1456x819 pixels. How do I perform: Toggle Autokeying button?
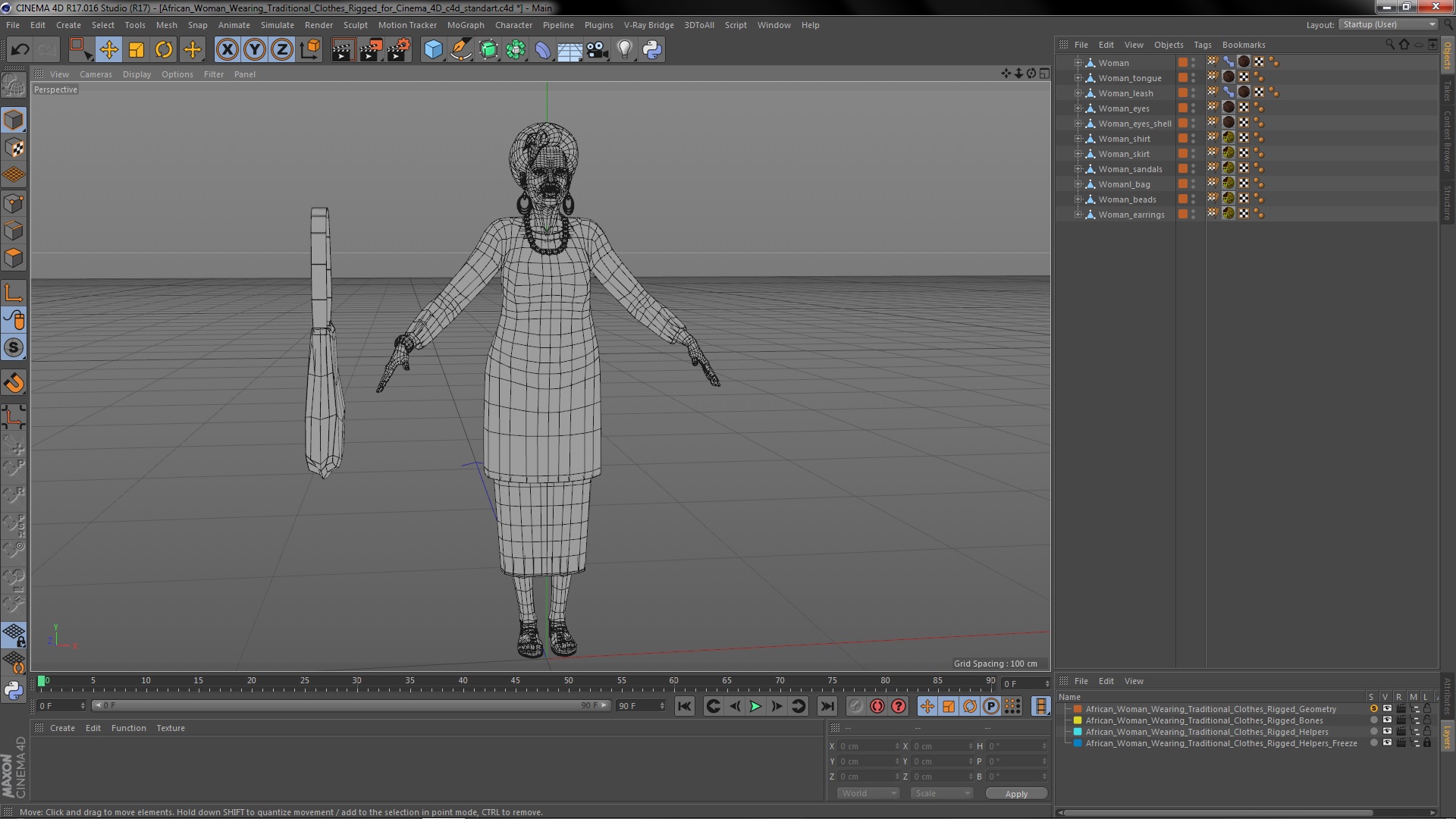[x=877, y=706]
